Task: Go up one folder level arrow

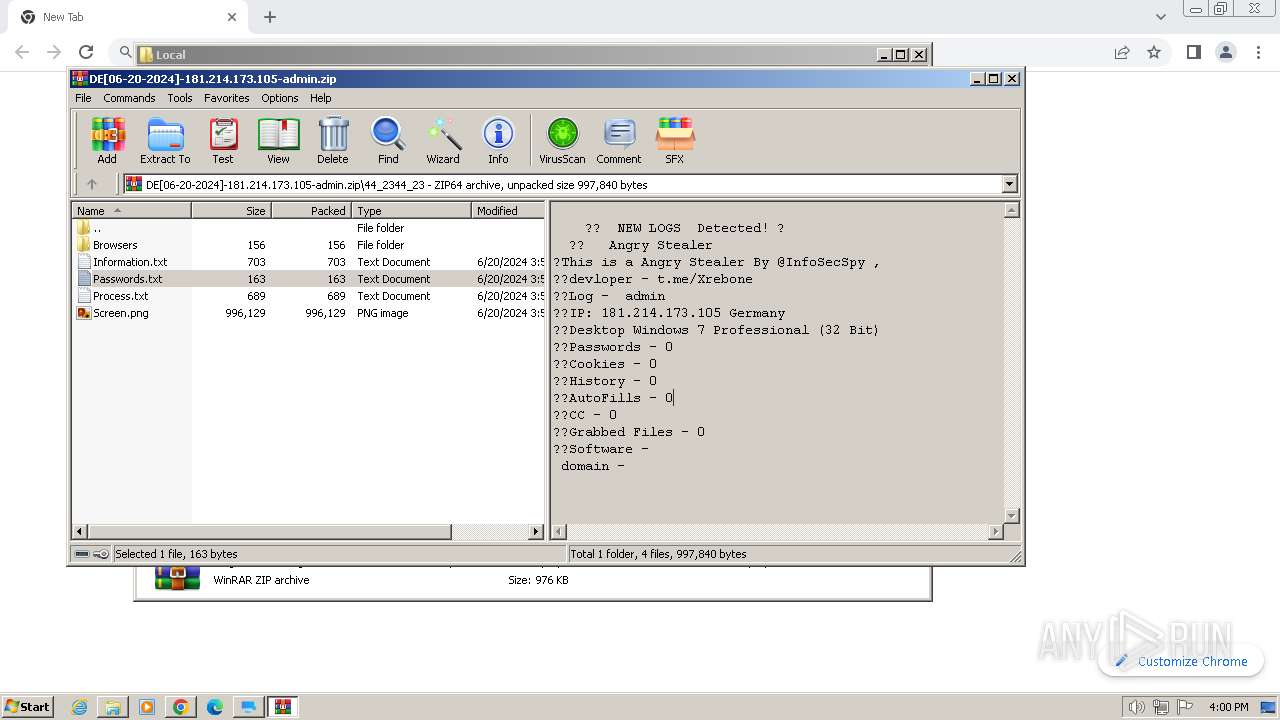Action: 92,184
